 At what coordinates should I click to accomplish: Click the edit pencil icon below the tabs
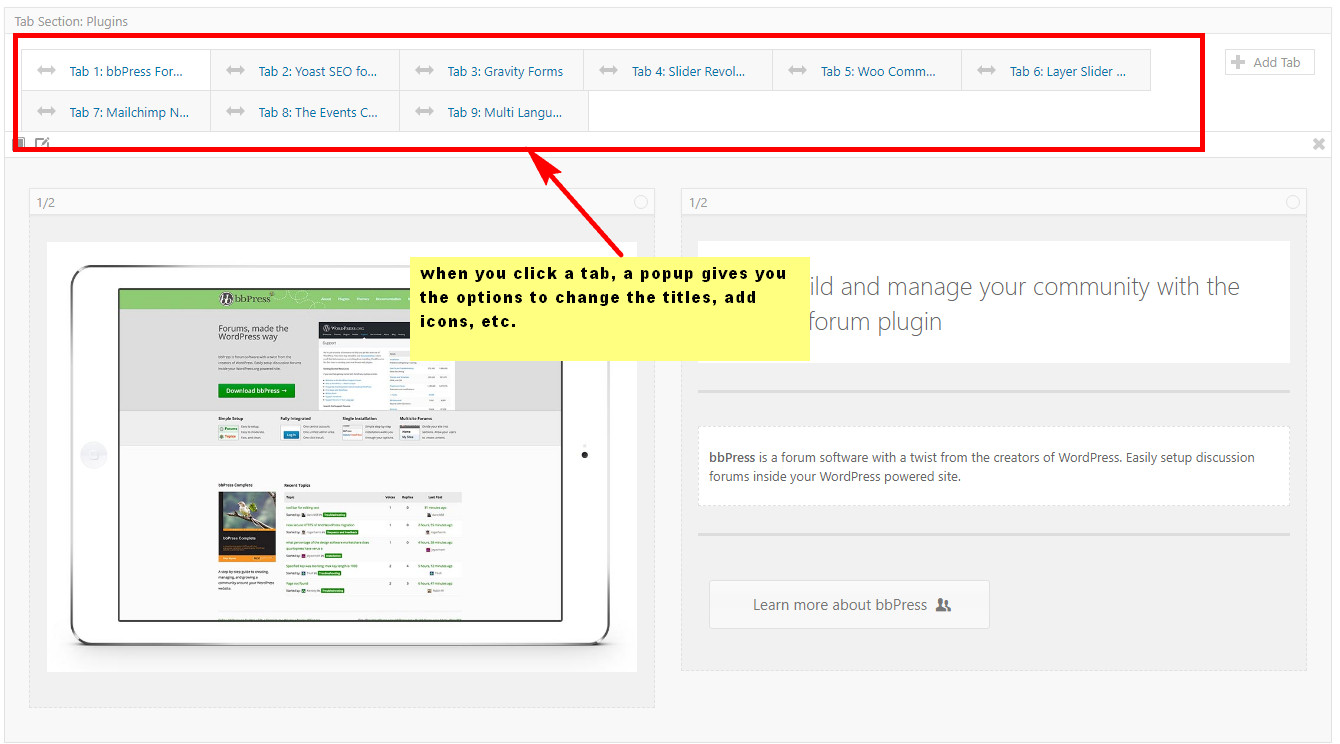42,144
